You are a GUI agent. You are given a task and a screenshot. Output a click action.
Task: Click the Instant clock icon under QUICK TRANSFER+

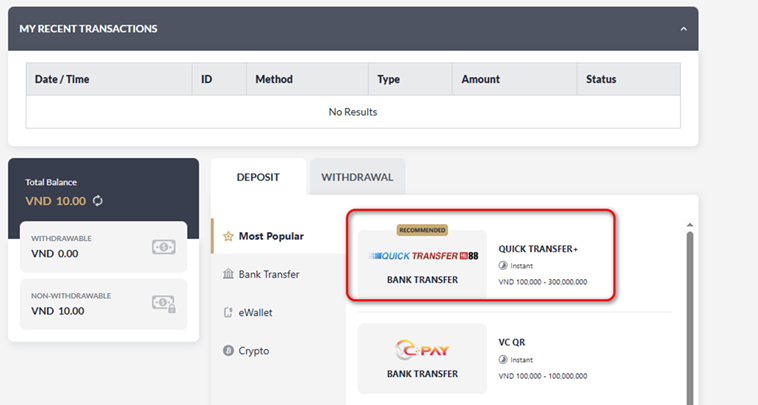[x=503, y=266]
